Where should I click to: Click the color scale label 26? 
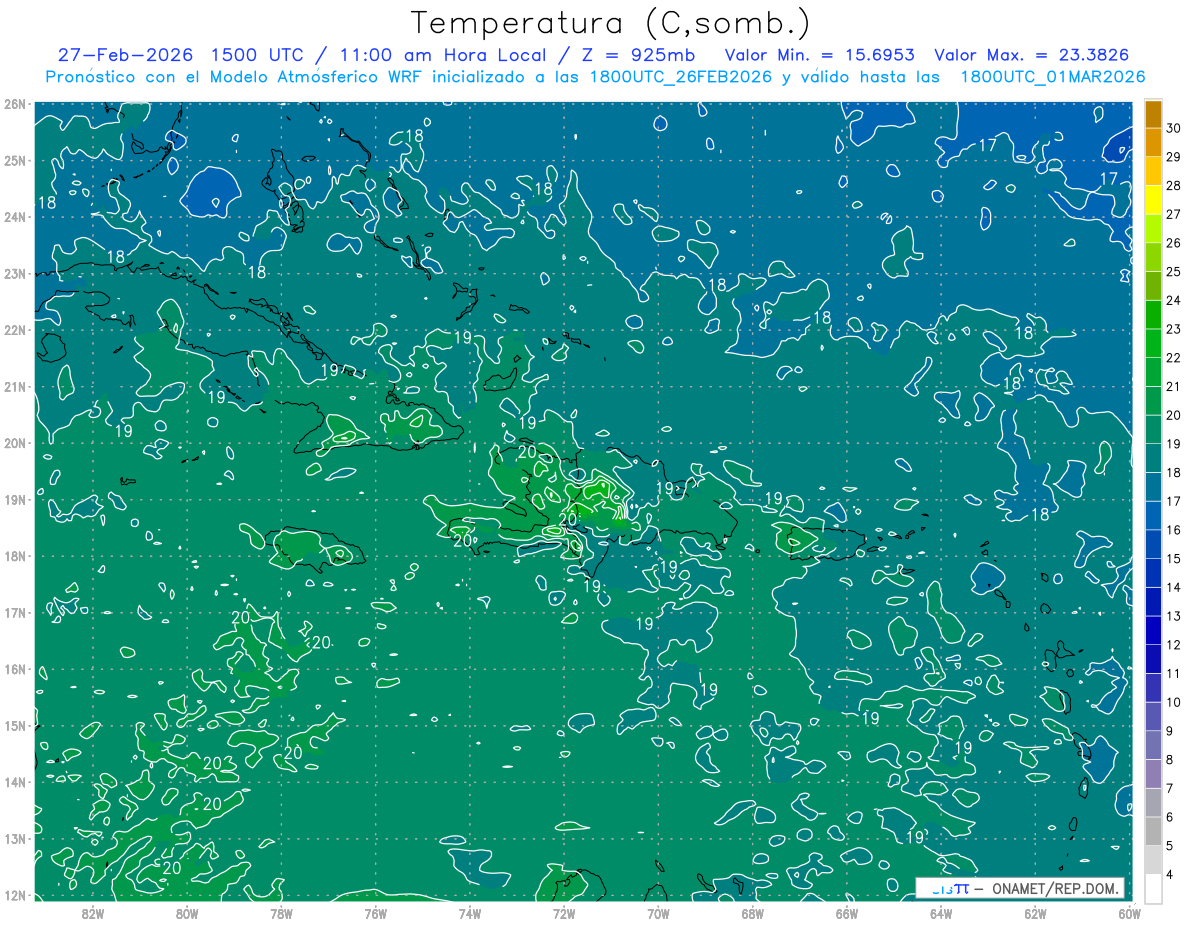pyautogui.click(x=1174, y=242)
